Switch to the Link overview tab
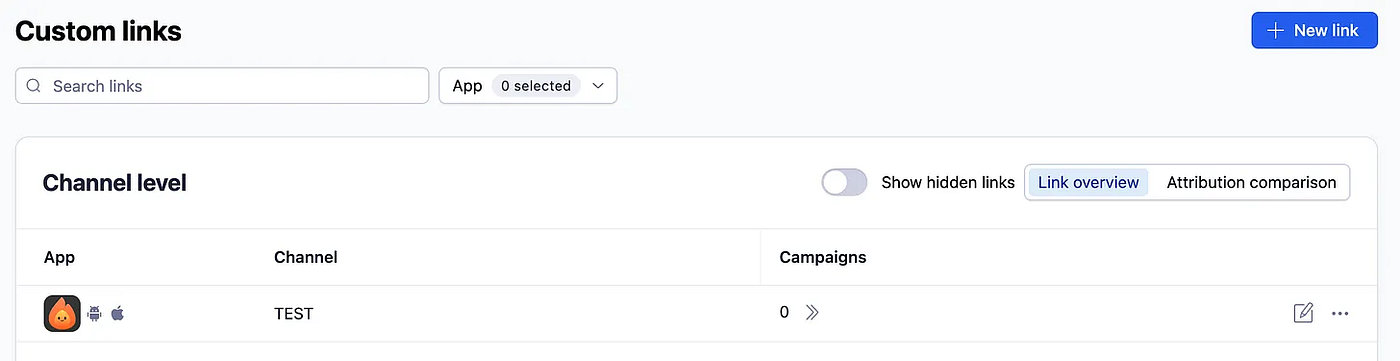1400x361 pixels. 1088,182
